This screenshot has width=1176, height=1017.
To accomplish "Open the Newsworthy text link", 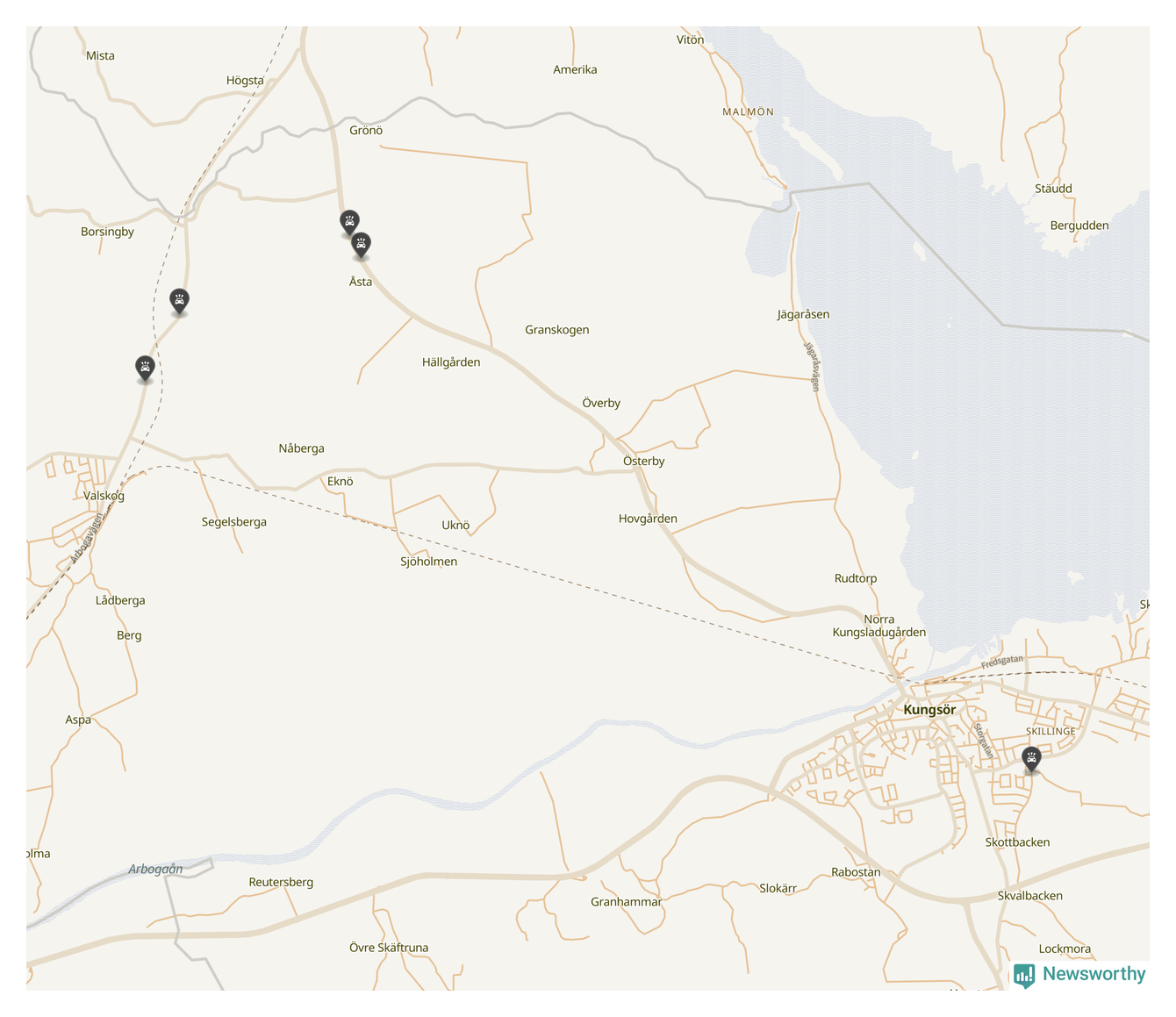I will [x=1094, y=974].
